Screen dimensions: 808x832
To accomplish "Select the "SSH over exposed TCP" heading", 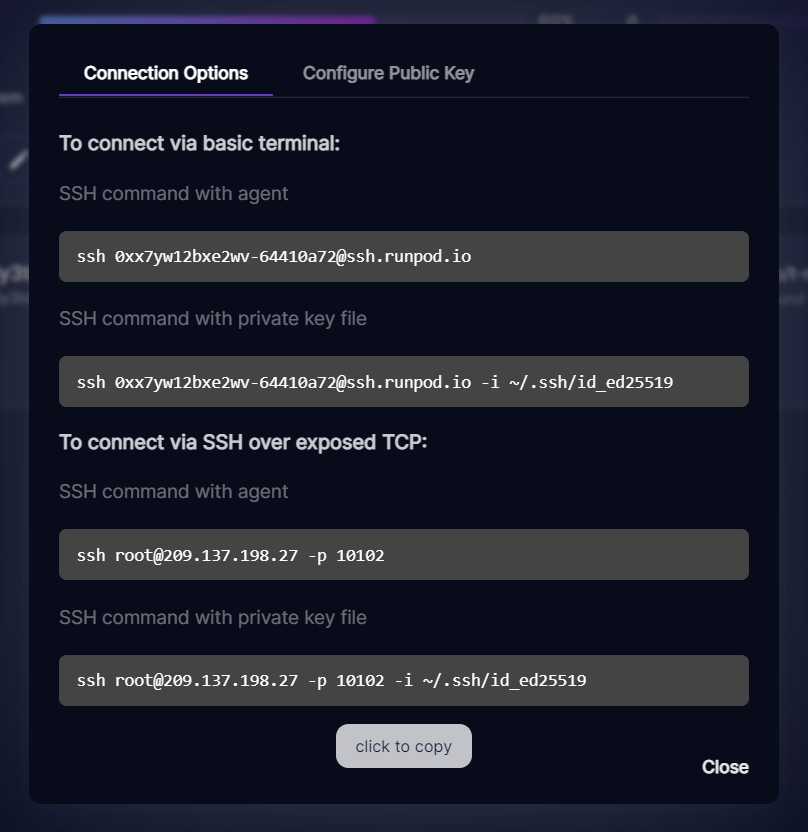I will 243,441.
